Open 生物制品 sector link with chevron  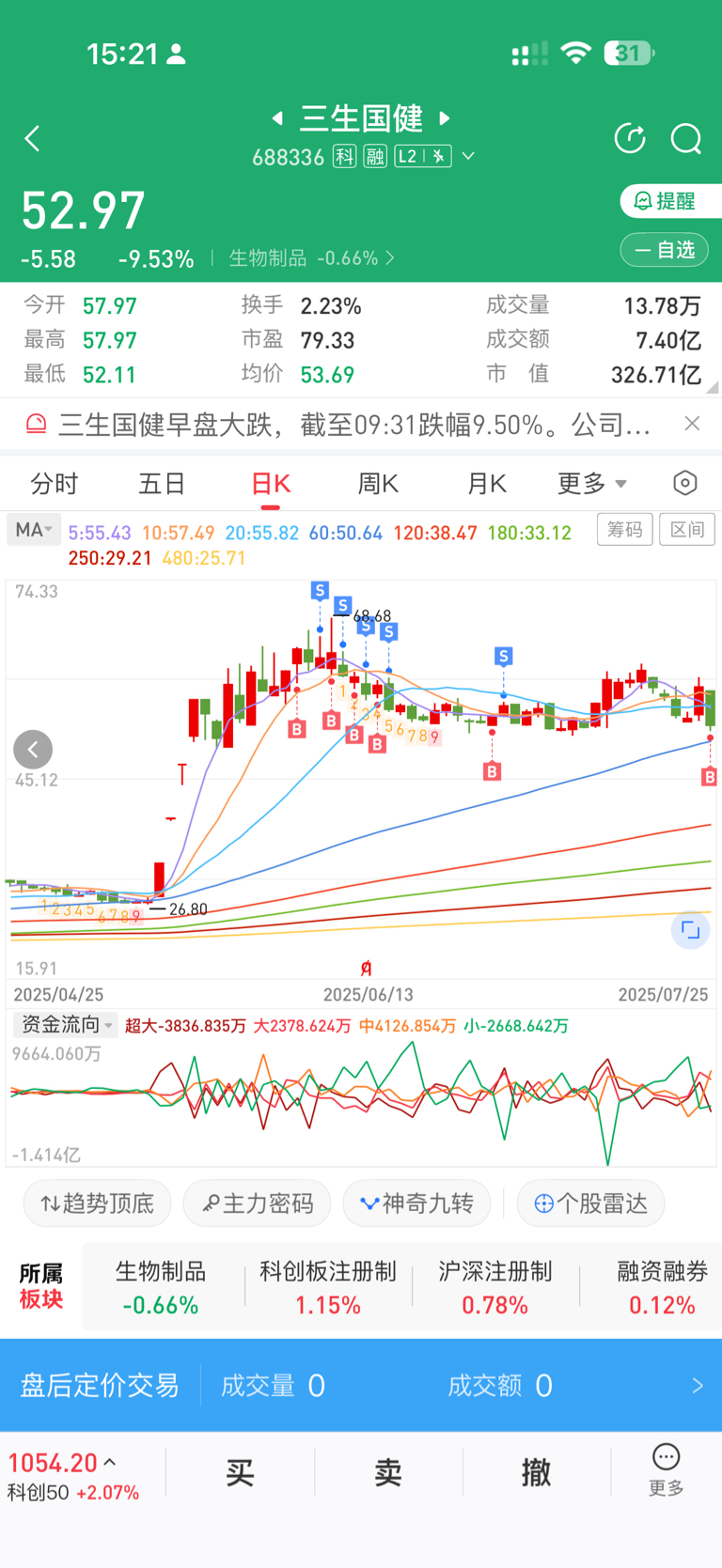pyautogui.click(x=312, y=257)
